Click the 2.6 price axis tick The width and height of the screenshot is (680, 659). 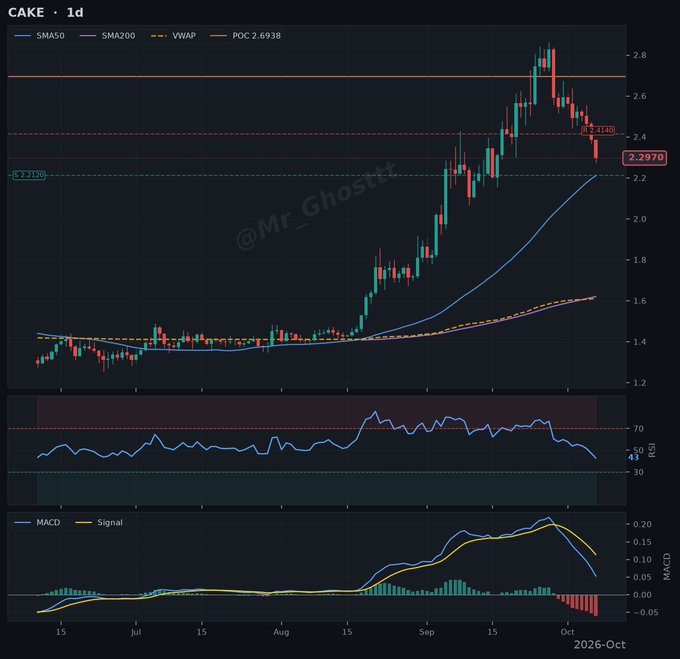pyautogui.click(x=640, y=96)
